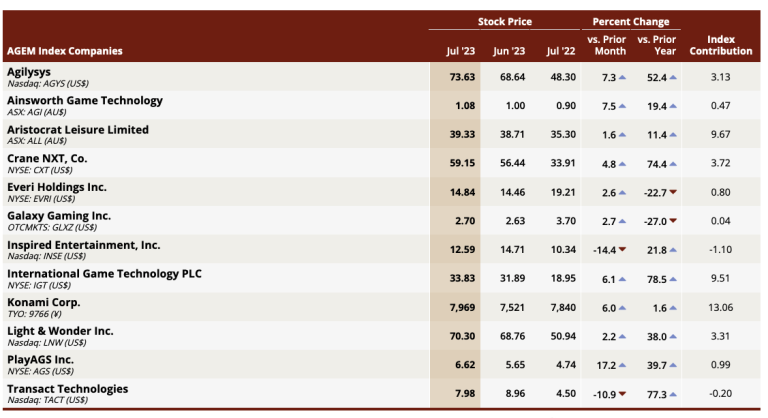Click the Stock Price column group header
Image resolution: width=768 pixels, height=418 pixels.
[504, 22]
